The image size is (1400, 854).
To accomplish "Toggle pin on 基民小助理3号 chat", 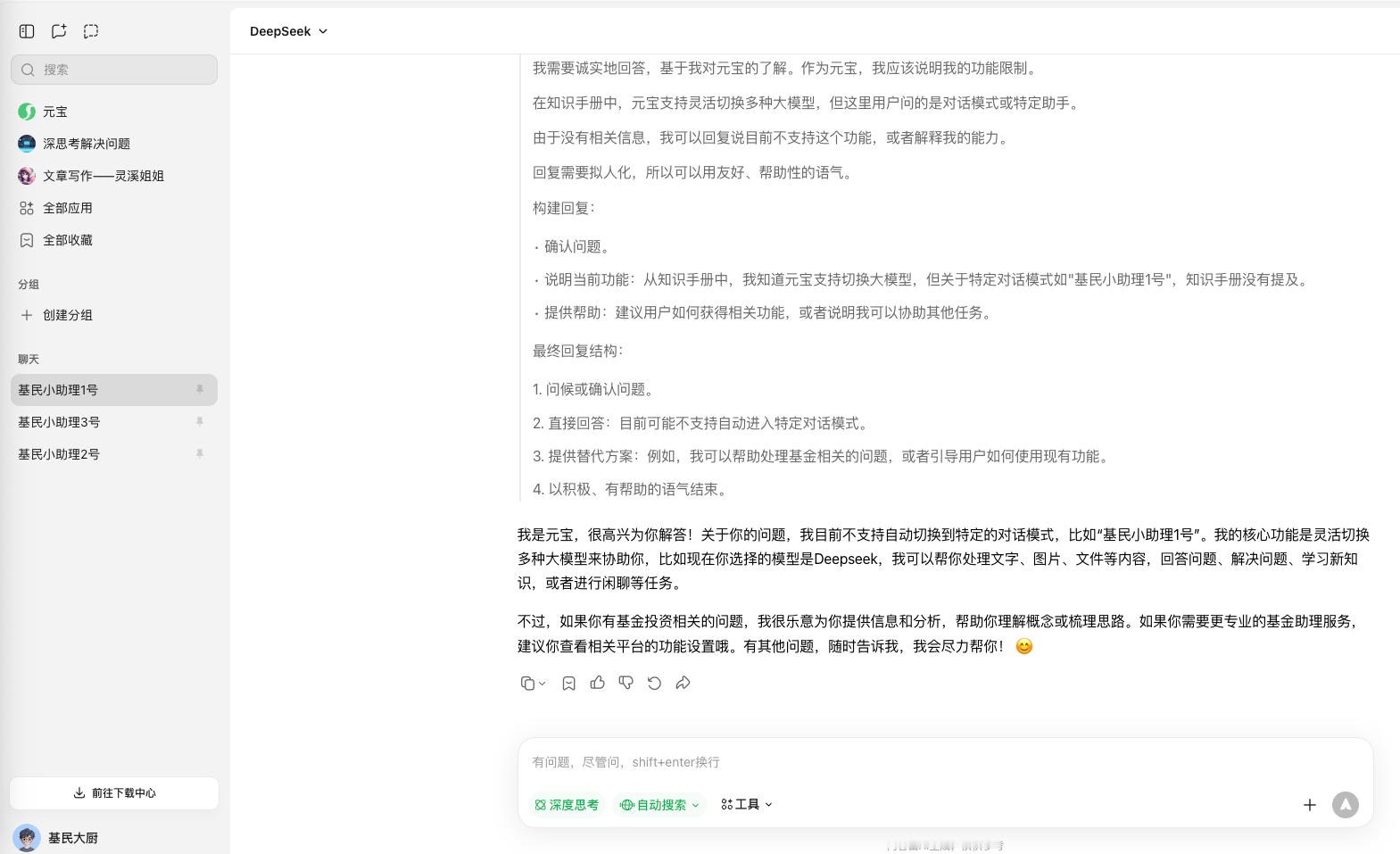I will (200, 422).
